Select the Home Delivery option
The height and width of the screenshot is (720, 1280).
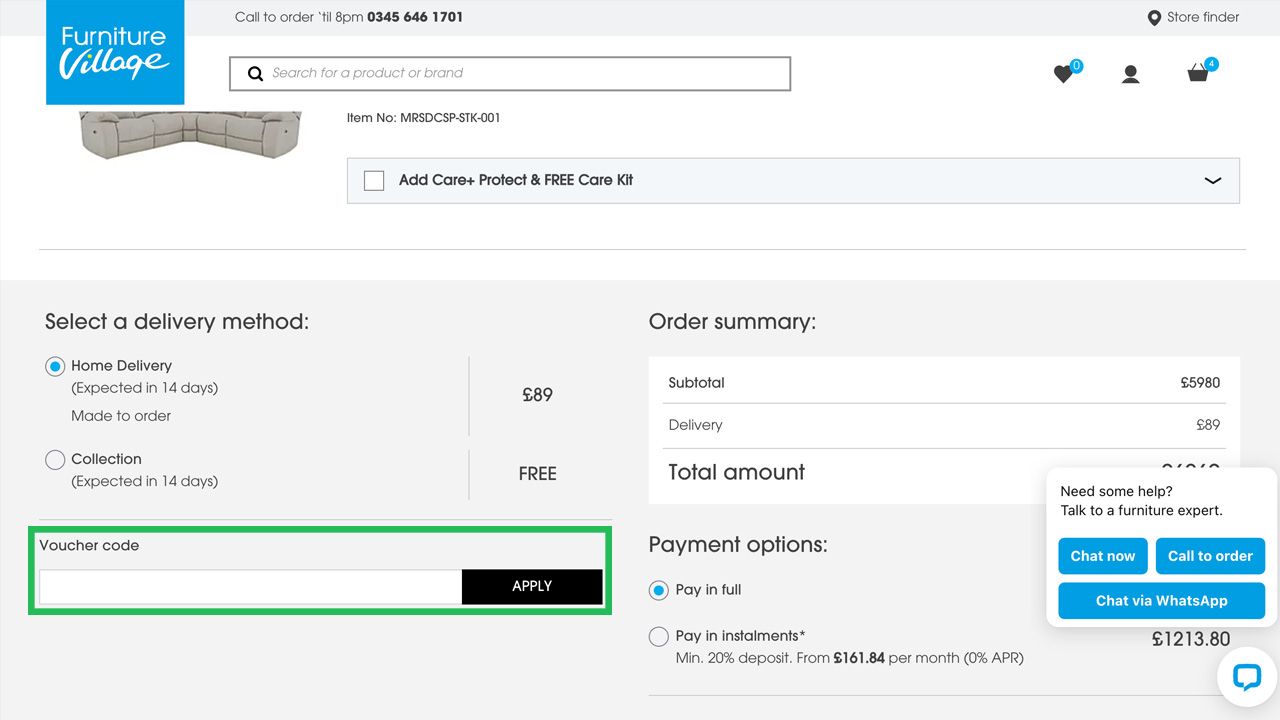click(55, 367)
